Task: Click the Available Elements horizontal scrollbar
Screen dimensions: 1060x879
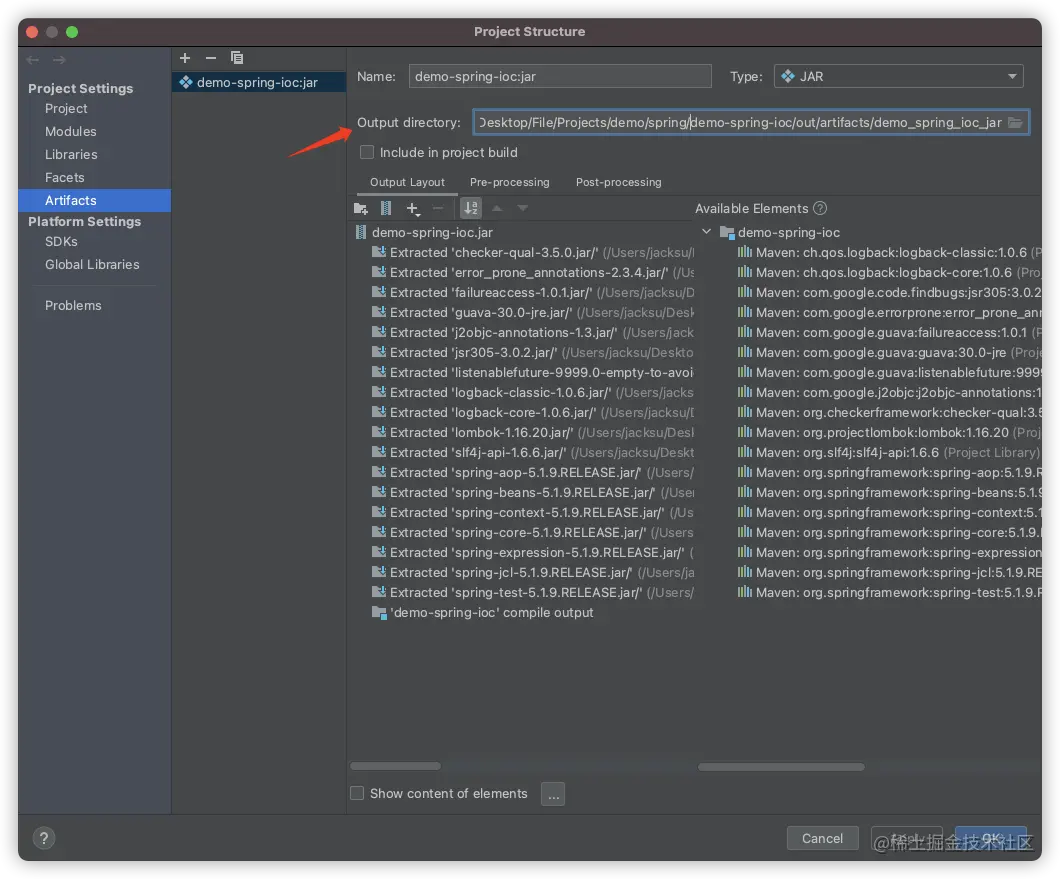Action: [x=781, y=767]
